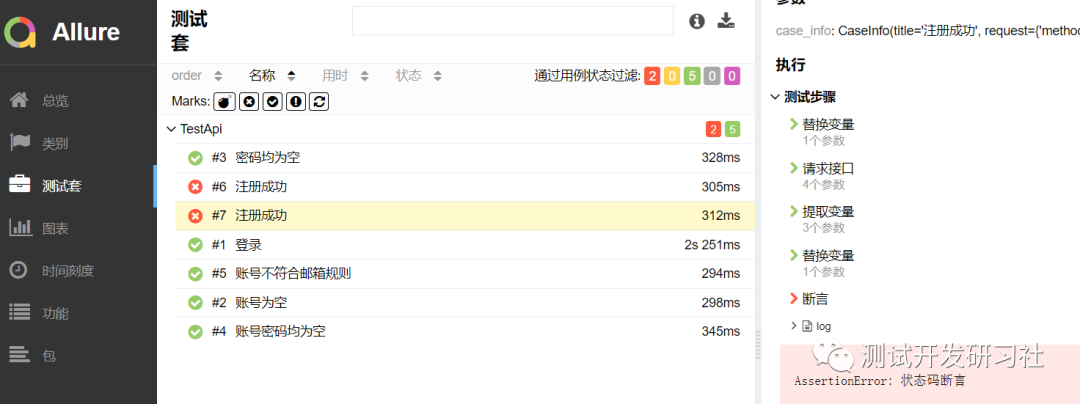This screenshot has width=1080, height=404.
Task: Sort the list by 状态
Action: coord(419,76)
